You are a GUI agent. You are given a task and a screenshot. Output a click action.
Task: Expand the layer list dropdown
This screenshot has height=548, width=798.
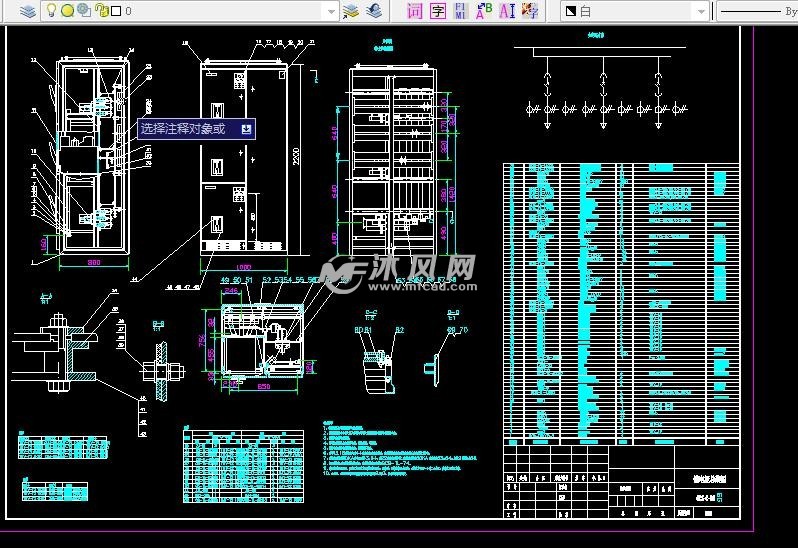[x=330, y=11]
